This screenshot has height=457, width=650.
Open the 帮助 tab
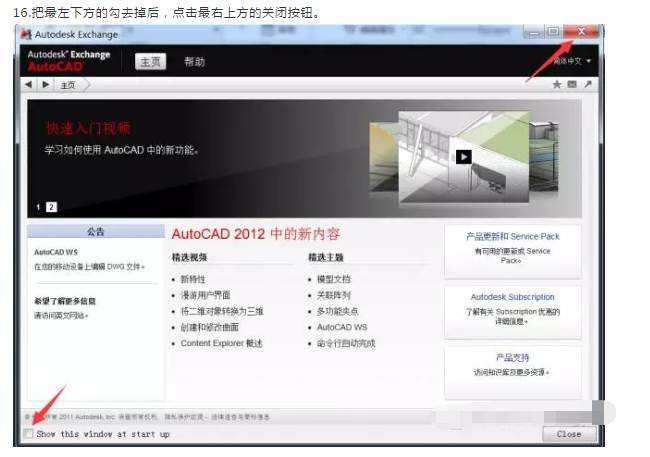[194, 62]
